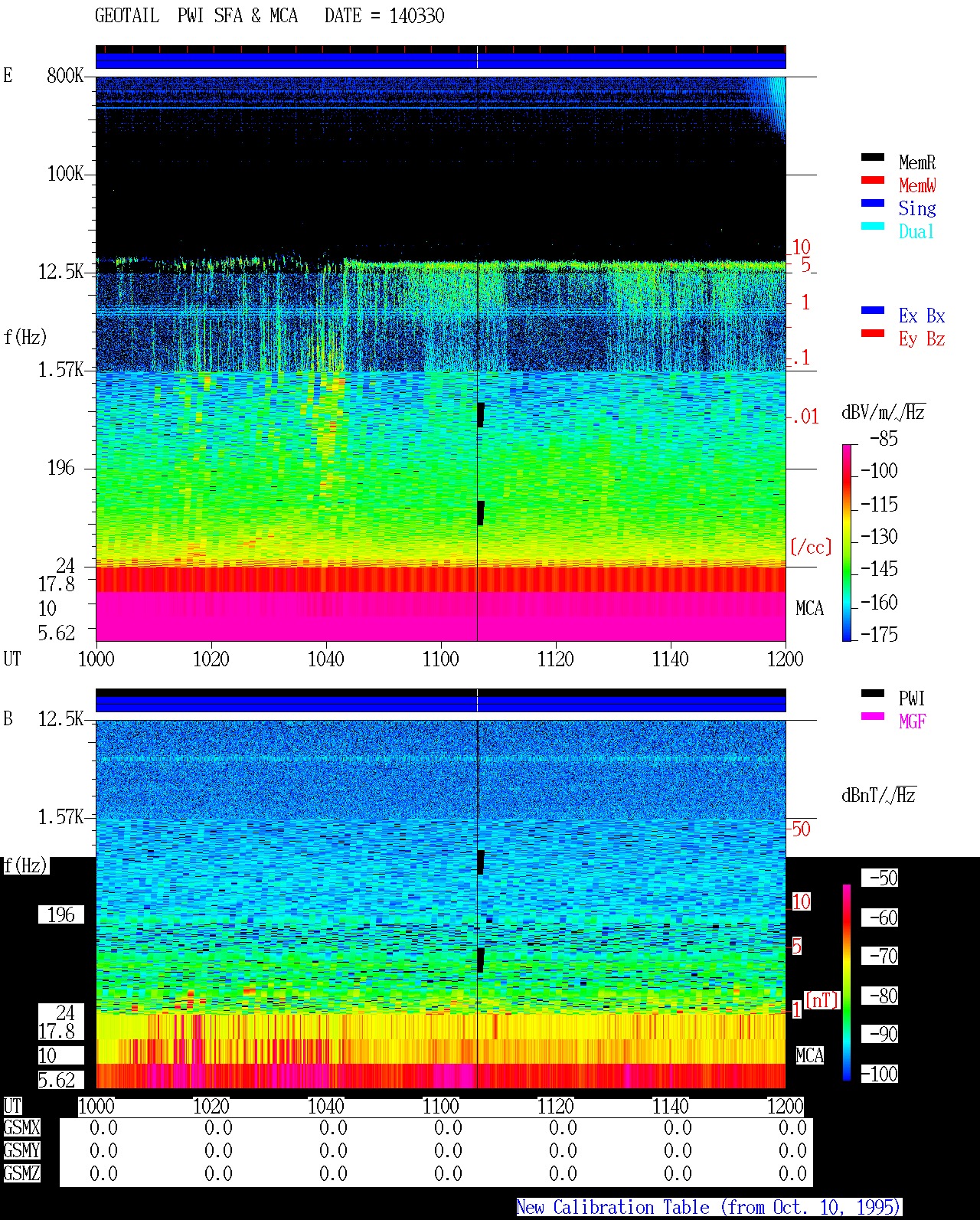Click the title text GEOTAIL PWI SFA & MCA
Viewport: 980px width, 1220px height.
[x=196, y=16]
